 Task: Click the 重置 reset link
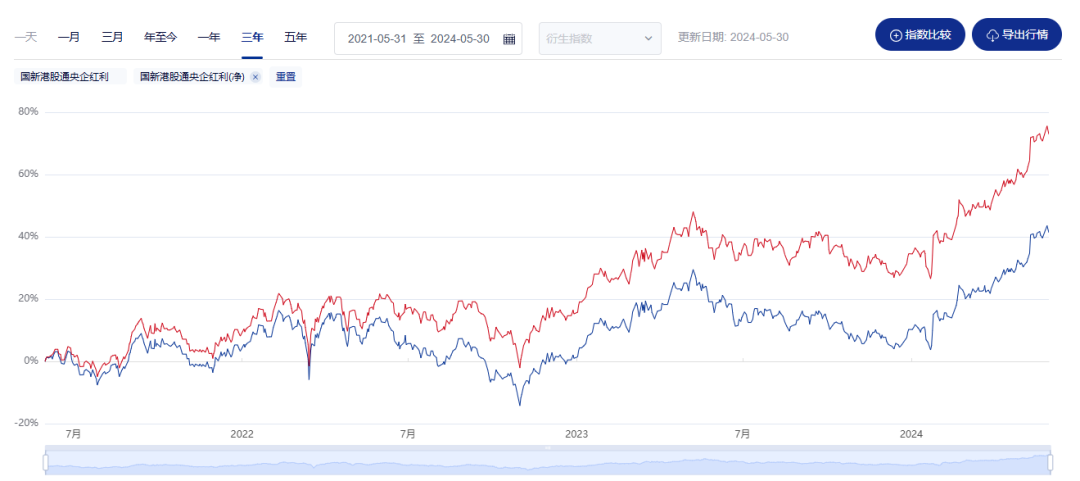tap(285, 77)
